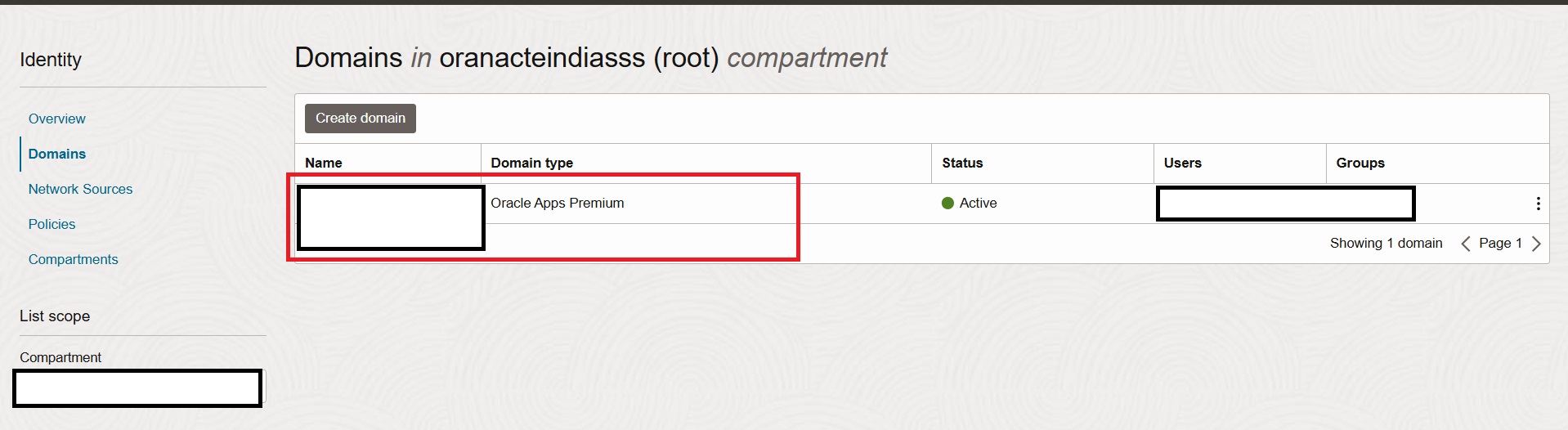Click the green Active status indicator dot
This screenshot has height=430, width=1568.
pos(948,204)
